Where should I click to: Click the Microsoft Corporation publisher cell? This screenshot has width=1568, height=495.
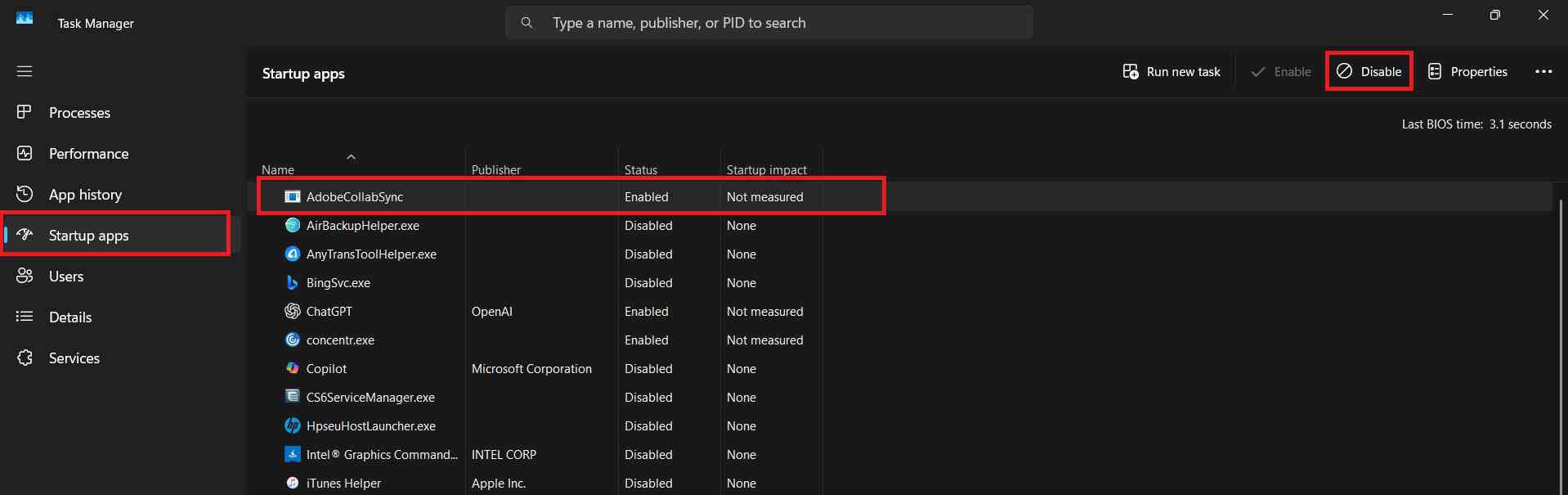click(531, 369)
